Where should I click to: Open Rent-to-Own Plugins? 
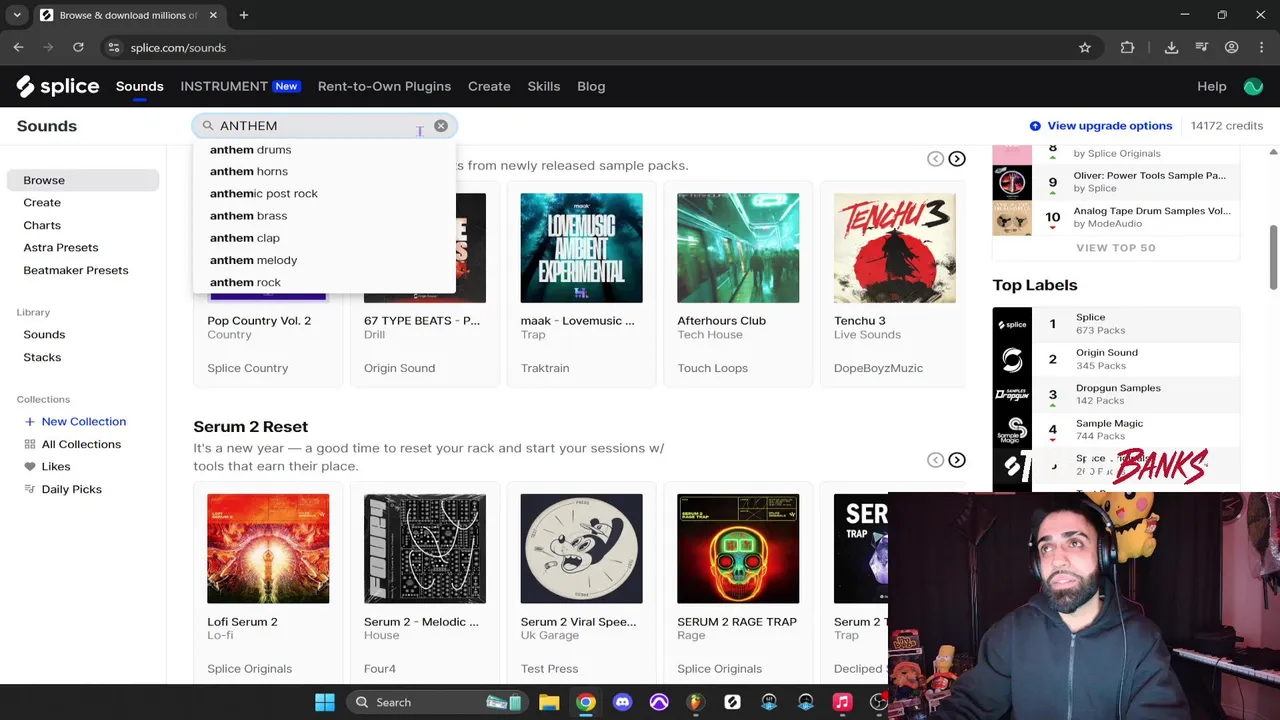coord(384,86)
